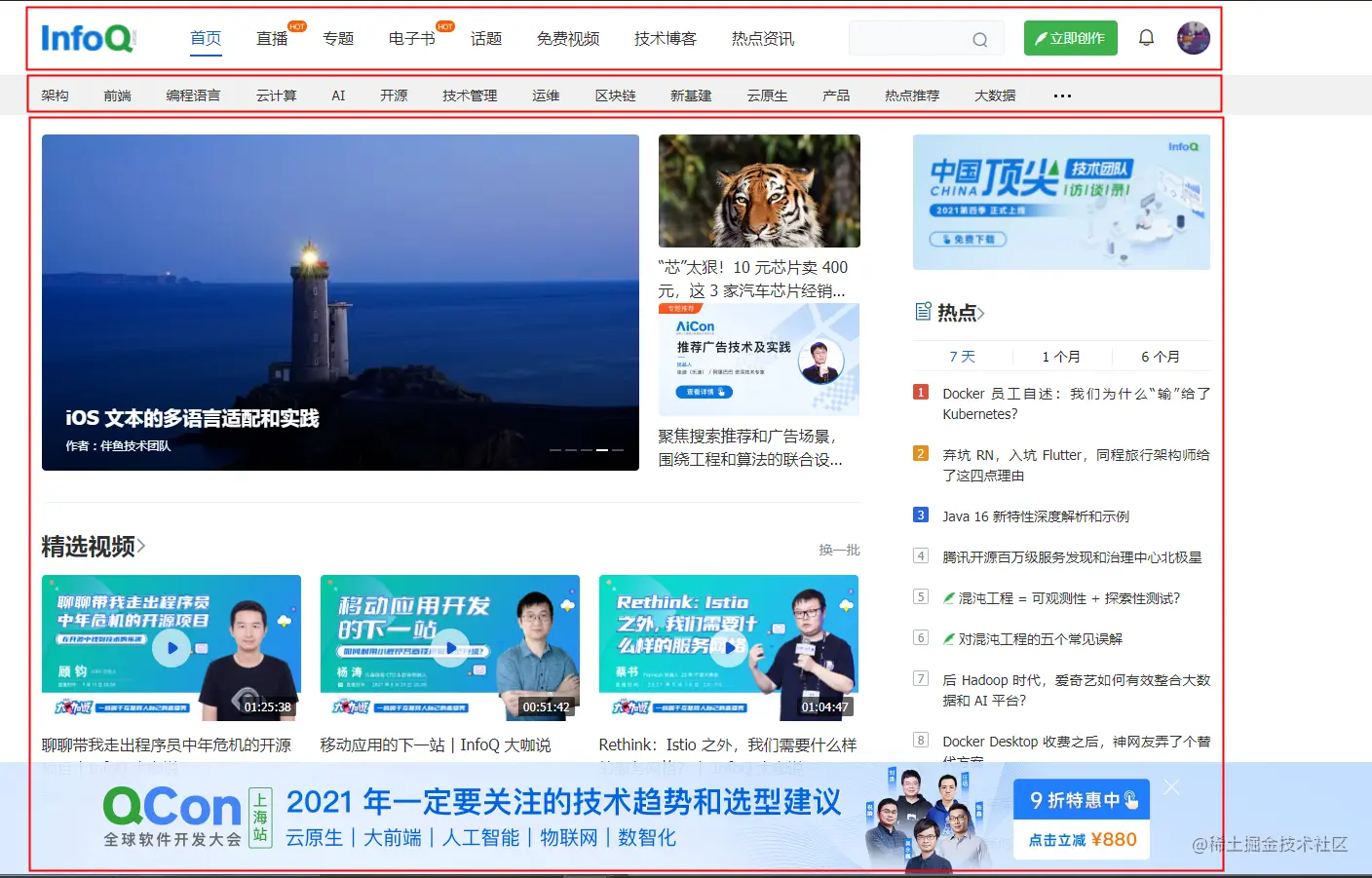Switch hot list to 1 个月
This screenshot has width=1372, height=878.
[1061, 357]
